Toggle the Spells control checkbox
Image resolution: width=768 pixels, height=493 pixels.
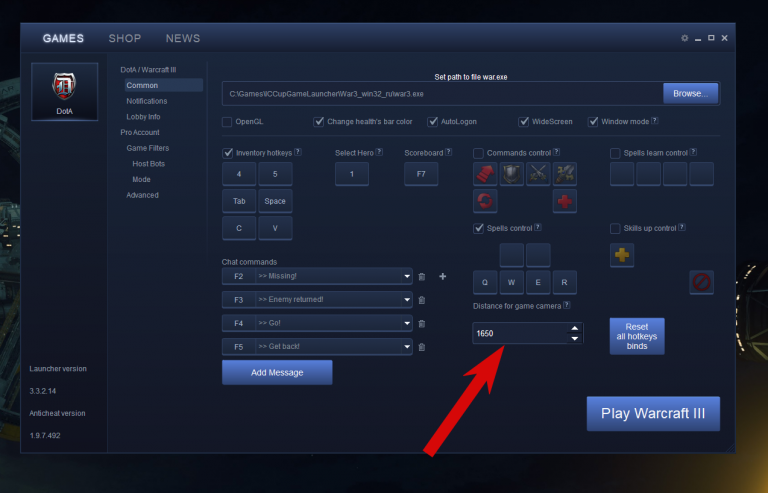click(479, 228)
